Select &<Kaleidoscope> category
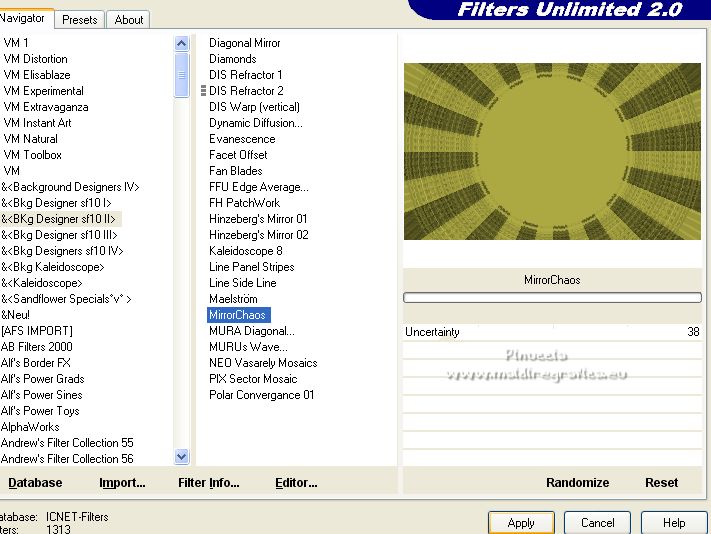 42,283
